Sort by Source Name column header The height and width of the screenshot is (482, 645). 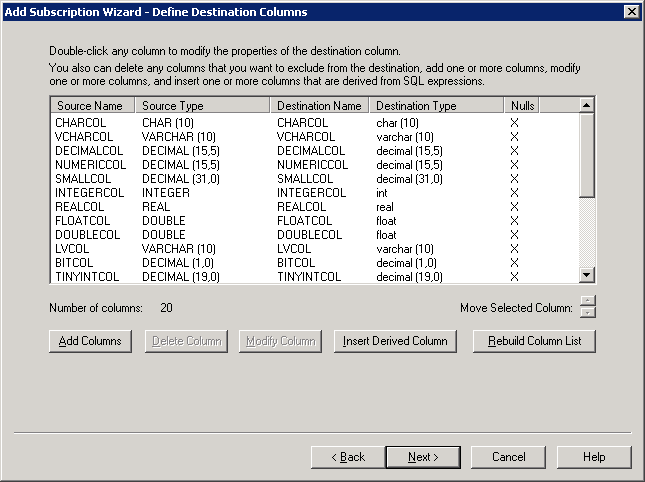tap(92, 105)
